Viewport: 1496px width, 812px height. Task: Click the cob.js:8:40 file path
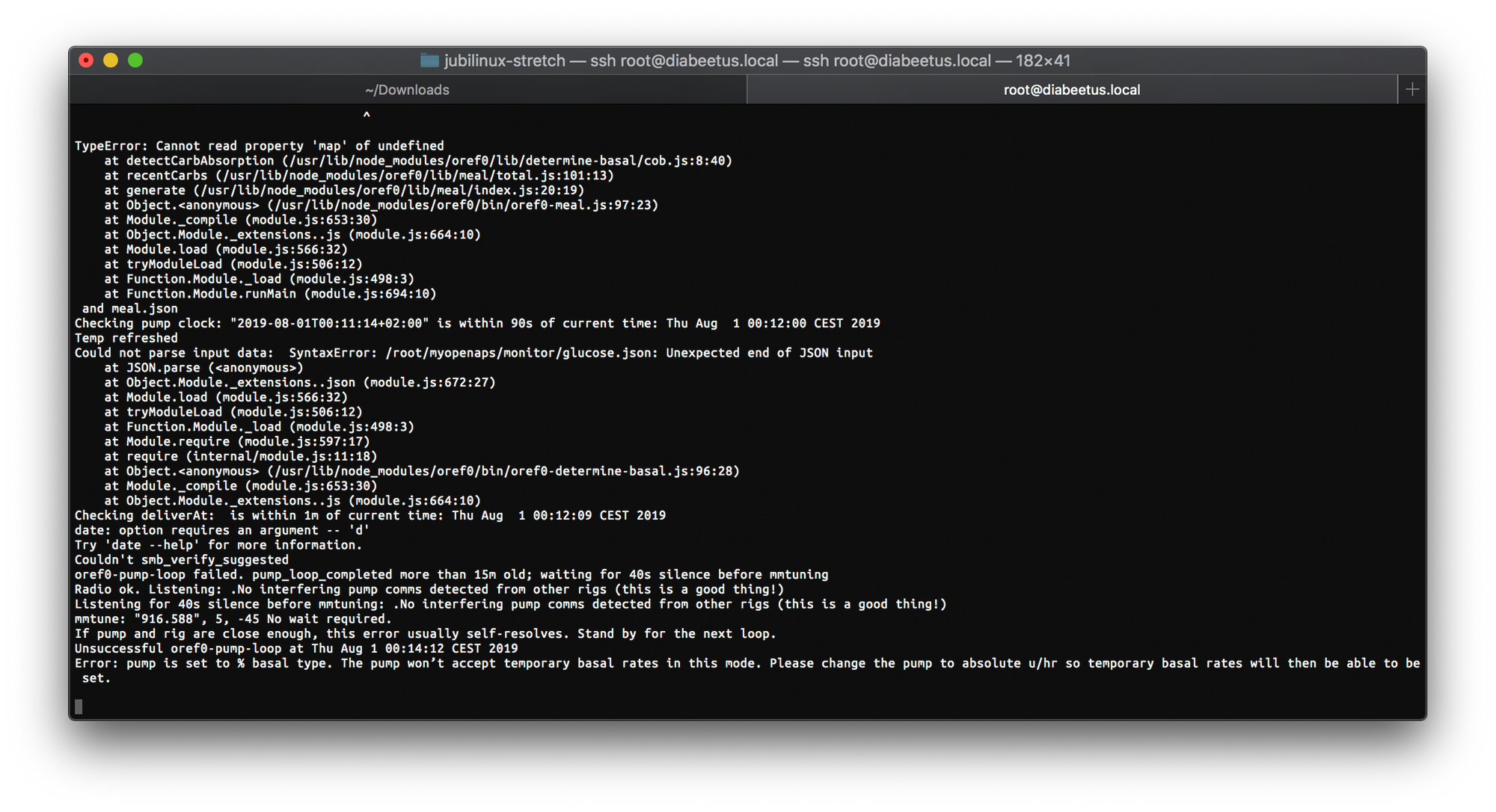tap(507, 161)
